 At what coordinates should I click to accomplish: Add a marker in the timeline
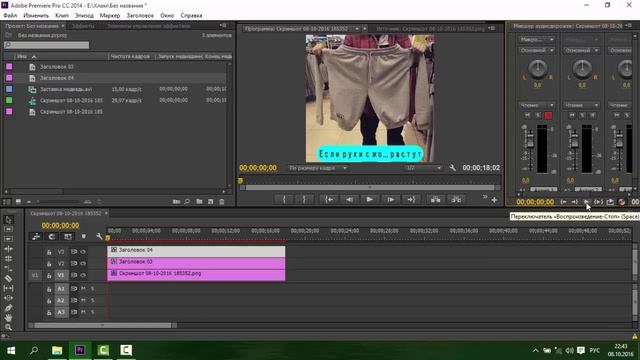[x=84, y=237]
